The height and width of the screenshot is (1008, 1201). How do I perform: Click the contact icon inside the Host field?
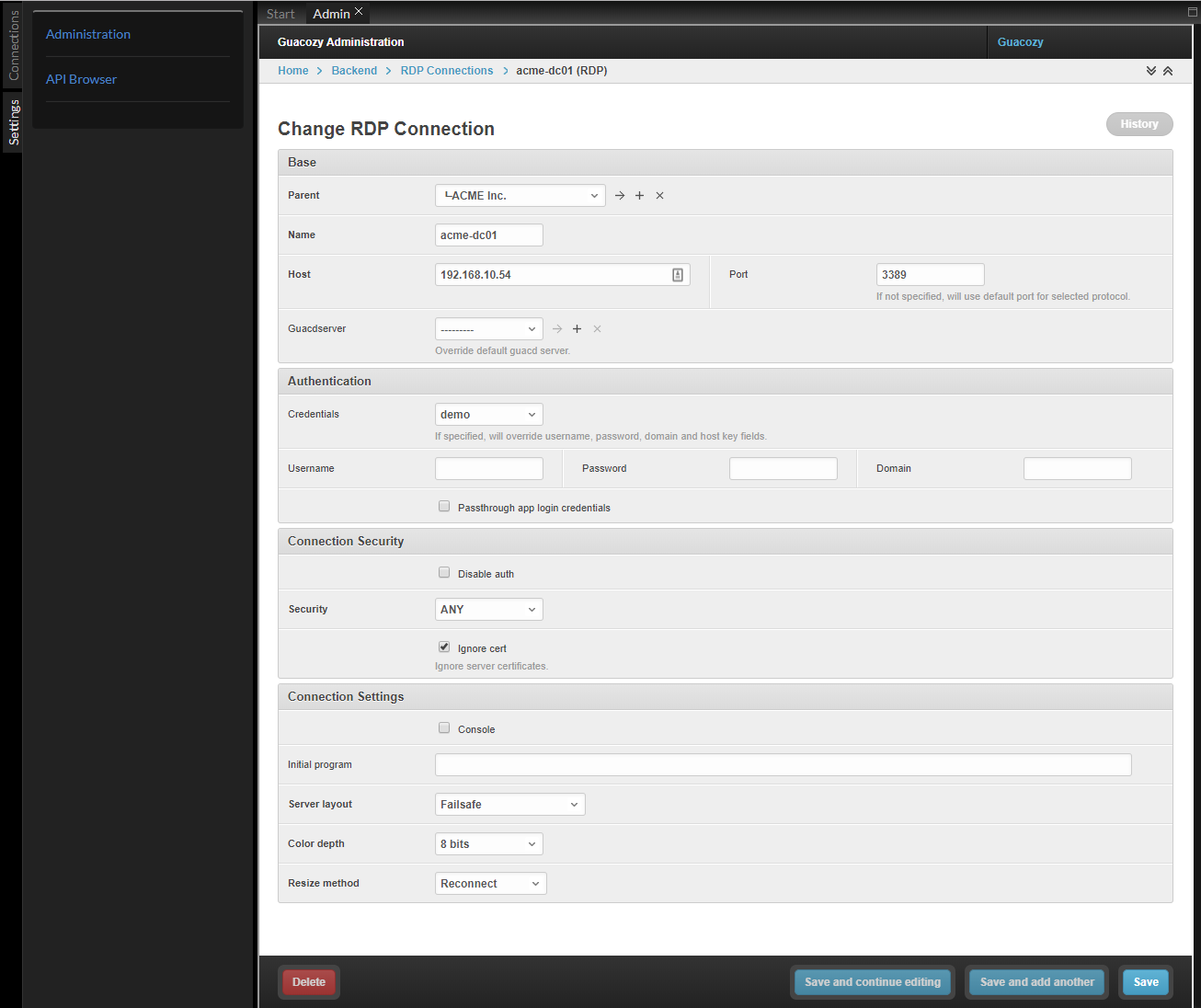pyautogui.click(x=678, y=275)
